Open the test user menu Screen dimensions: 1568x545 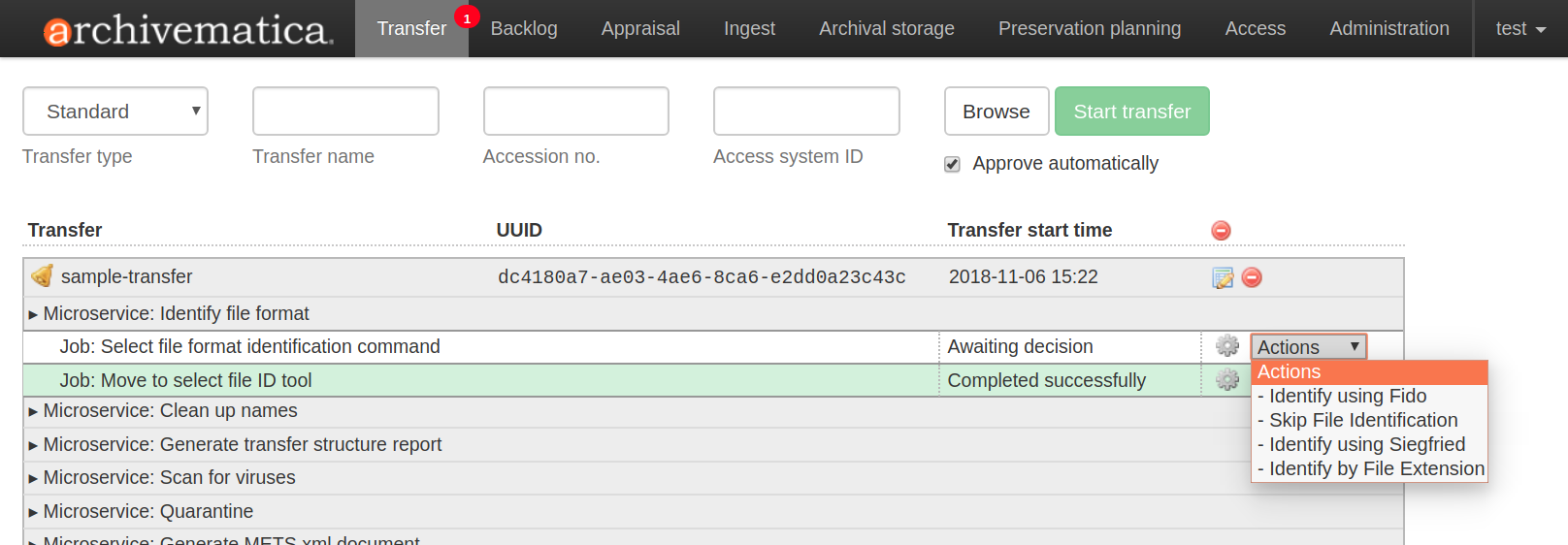pyautogui.click(x=1519, y=29)
